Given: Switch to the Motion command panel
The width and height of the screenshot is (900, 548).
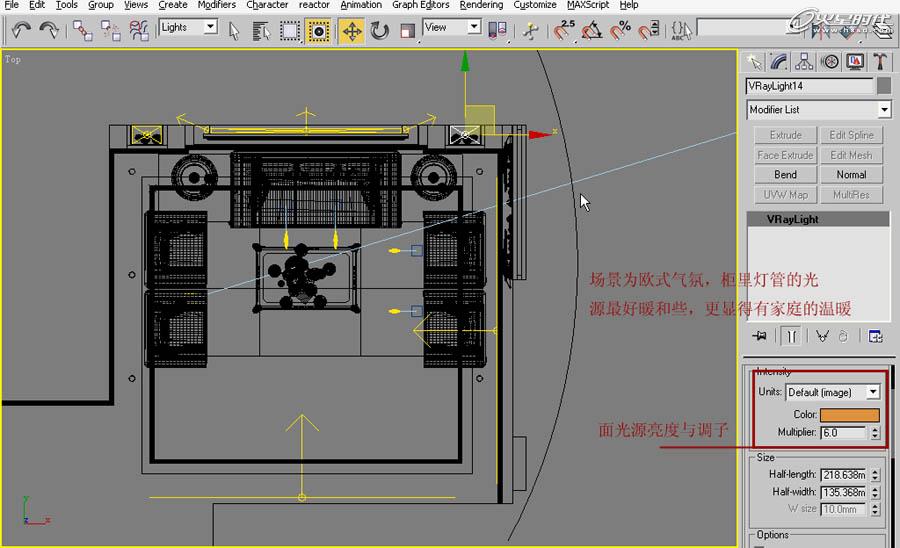Looking at the screenshot, I should [829, 61].
